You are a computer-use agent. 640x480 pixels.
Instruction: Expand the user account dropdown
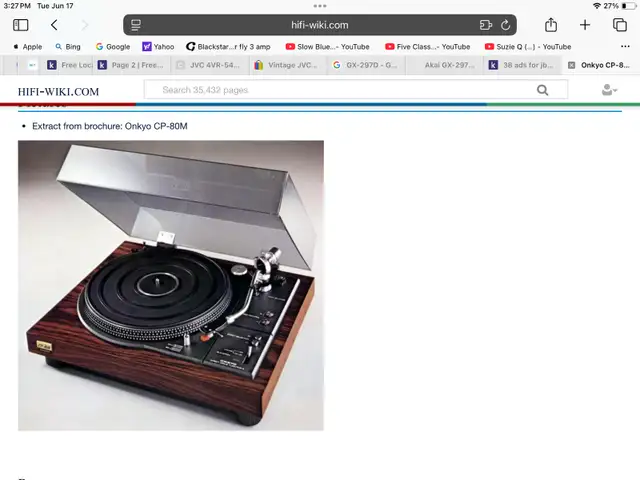[x=609, y=90]
